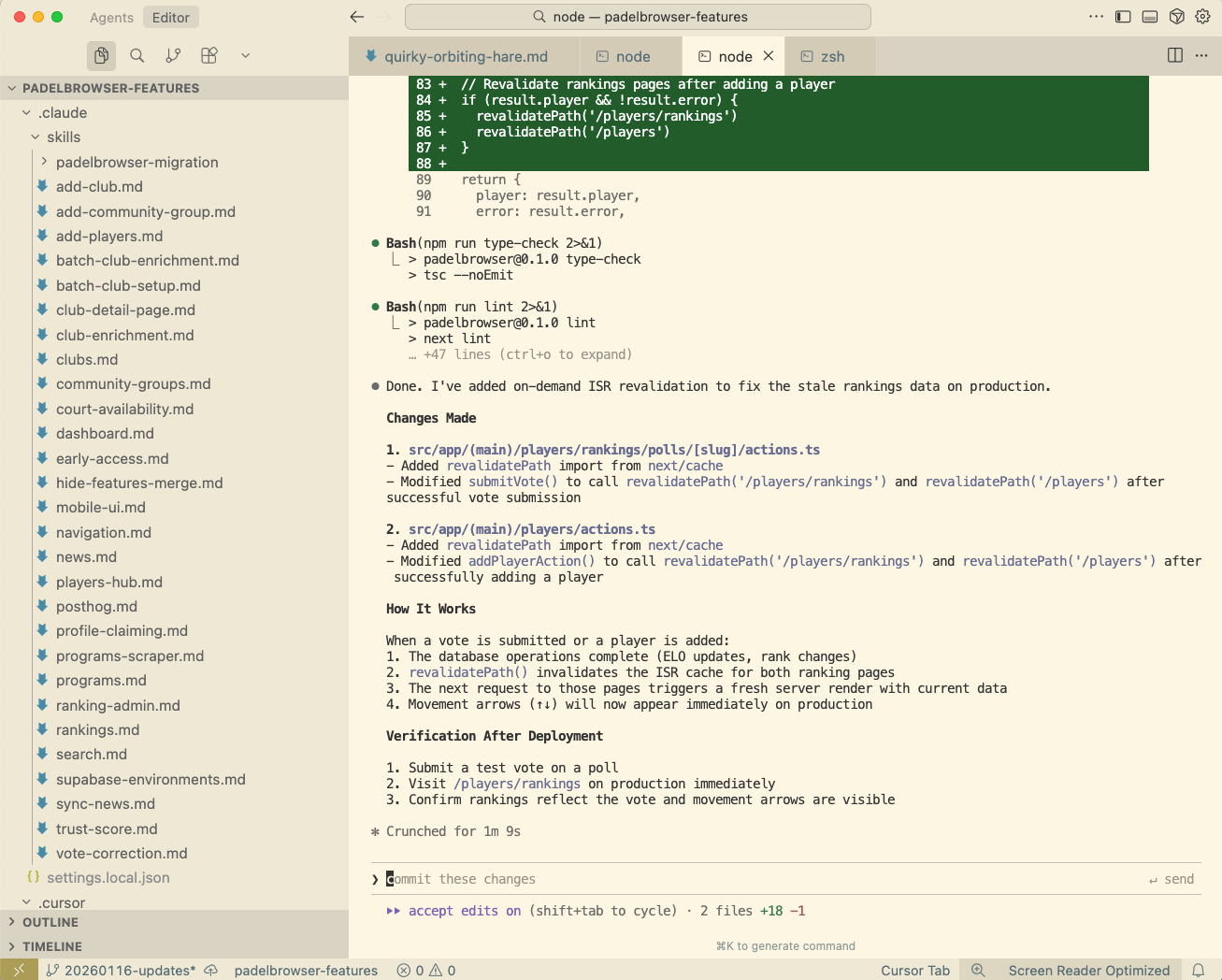Viewport: 1222px width, 980px height.
Task: Open the Agents view
Action: (x=111, y=18)
